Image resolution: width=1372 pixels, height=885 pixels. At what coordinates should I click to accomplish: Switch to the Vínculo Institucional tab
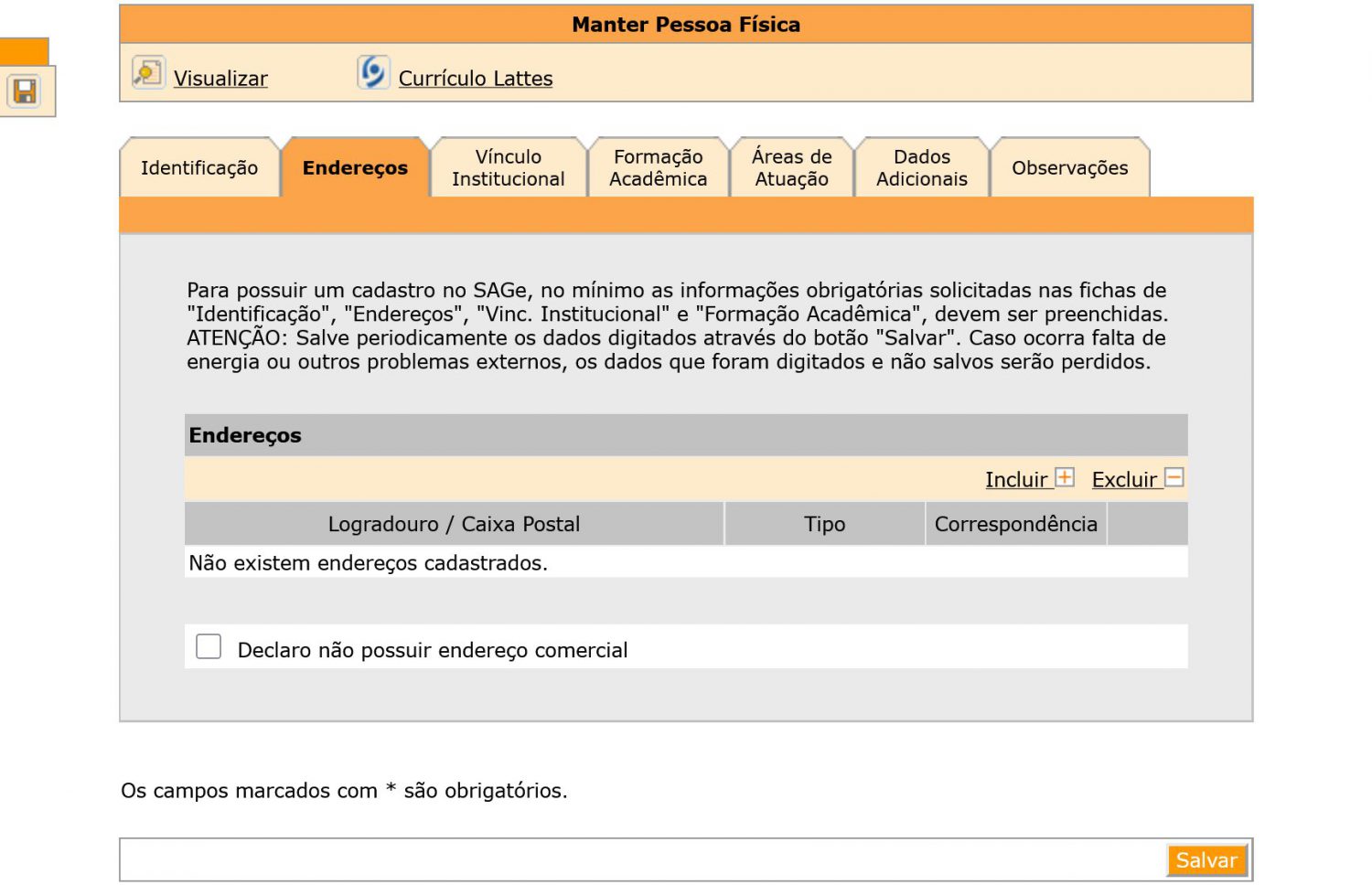[x=509, y=168]
